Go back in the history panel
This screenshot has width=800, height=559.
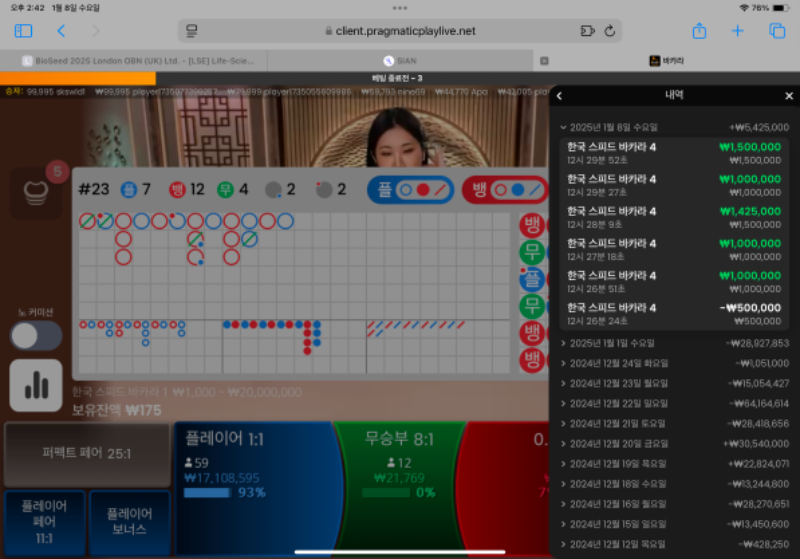coord(559,95)
